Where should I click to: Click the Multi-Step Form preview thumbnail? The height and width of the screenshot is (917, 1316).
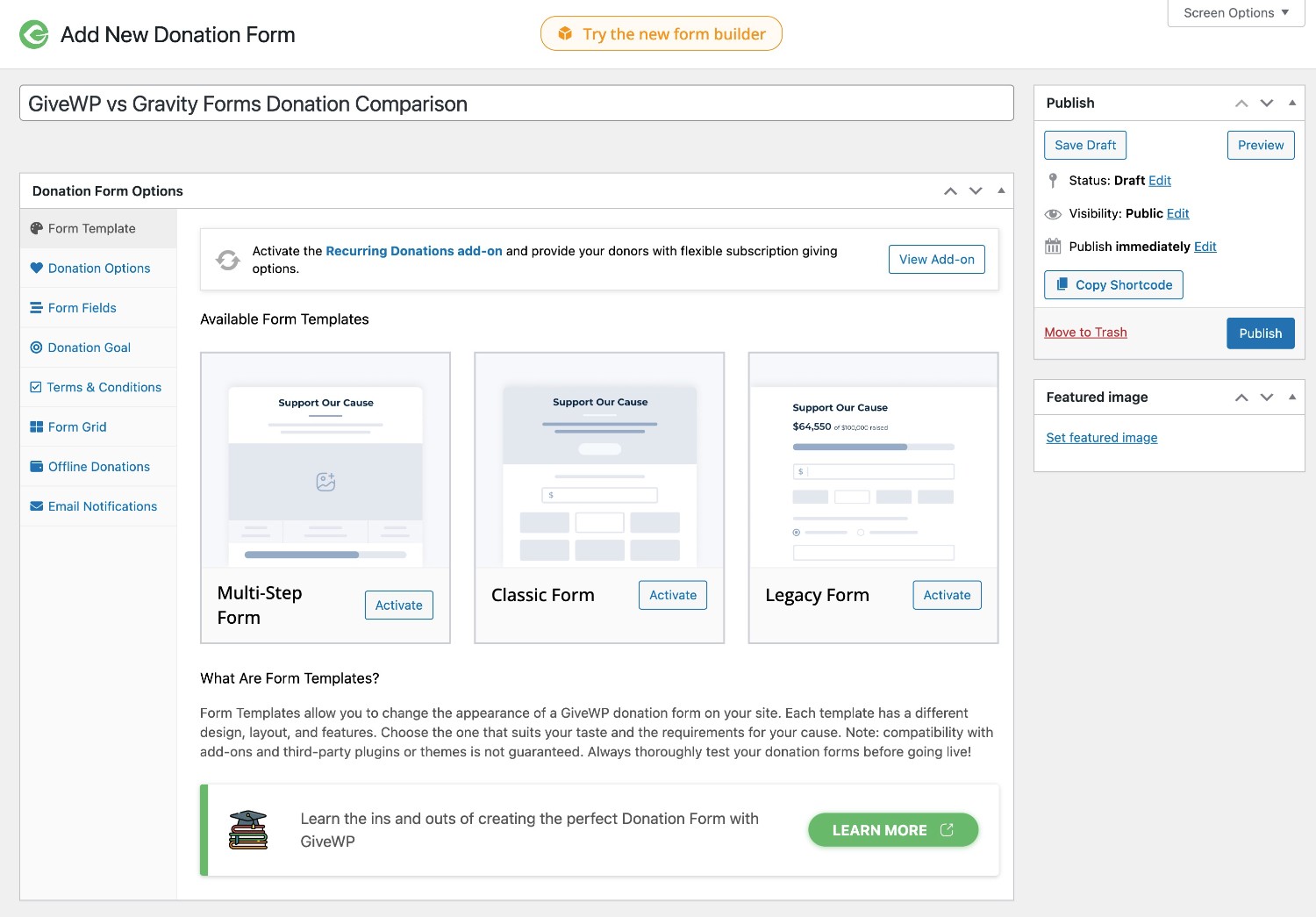pyautogui.click(x=325, y=461)
